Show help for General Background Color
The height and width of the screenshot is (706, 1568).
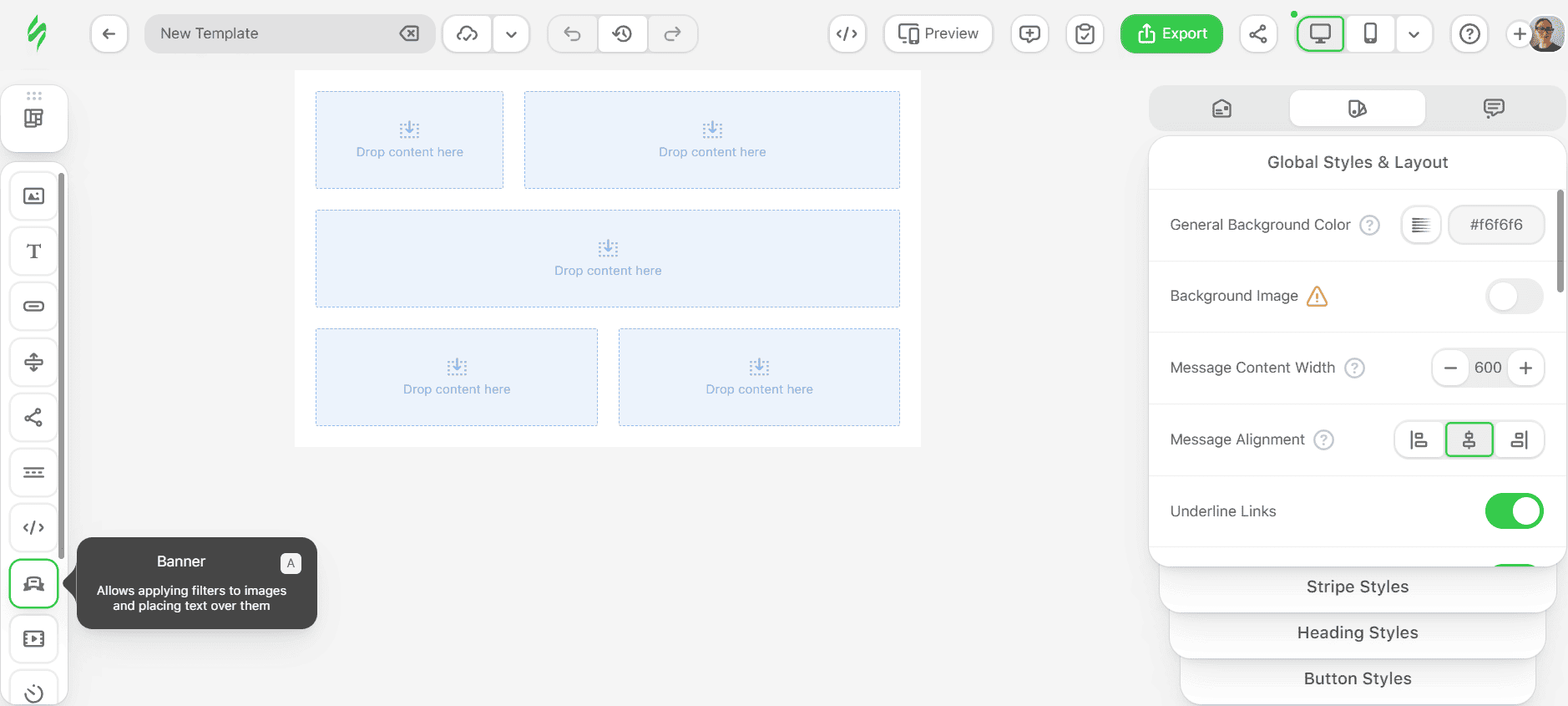(1369, 225)
